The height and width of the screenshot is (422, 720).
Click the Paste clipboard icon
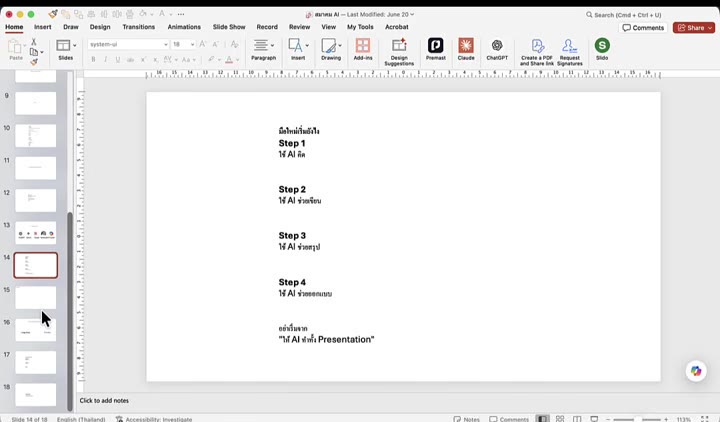click(15, 46)
